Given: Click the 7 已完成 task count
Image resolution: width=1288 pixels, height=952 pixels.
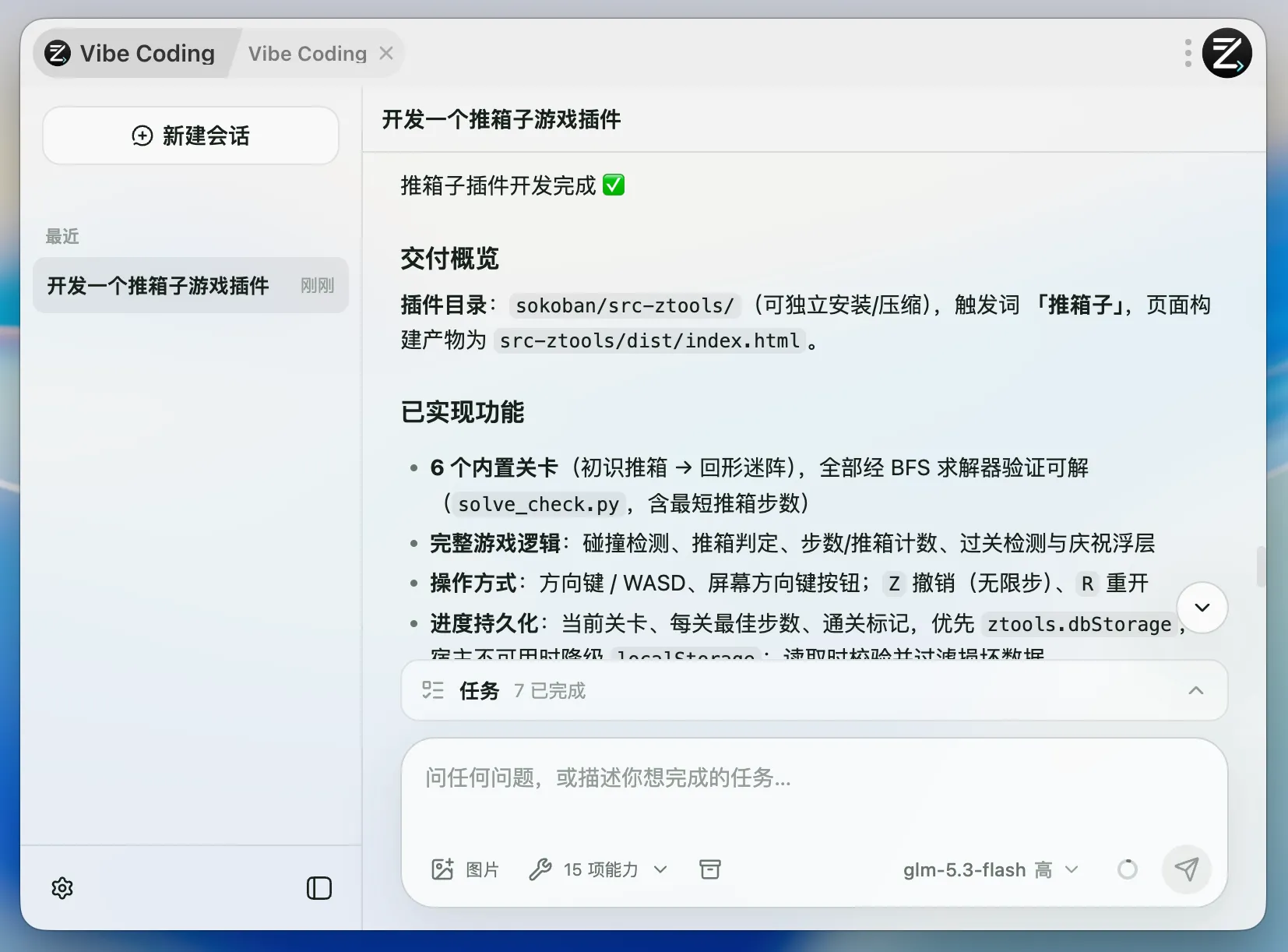Looking at the screenshot, I should point(550,691).
